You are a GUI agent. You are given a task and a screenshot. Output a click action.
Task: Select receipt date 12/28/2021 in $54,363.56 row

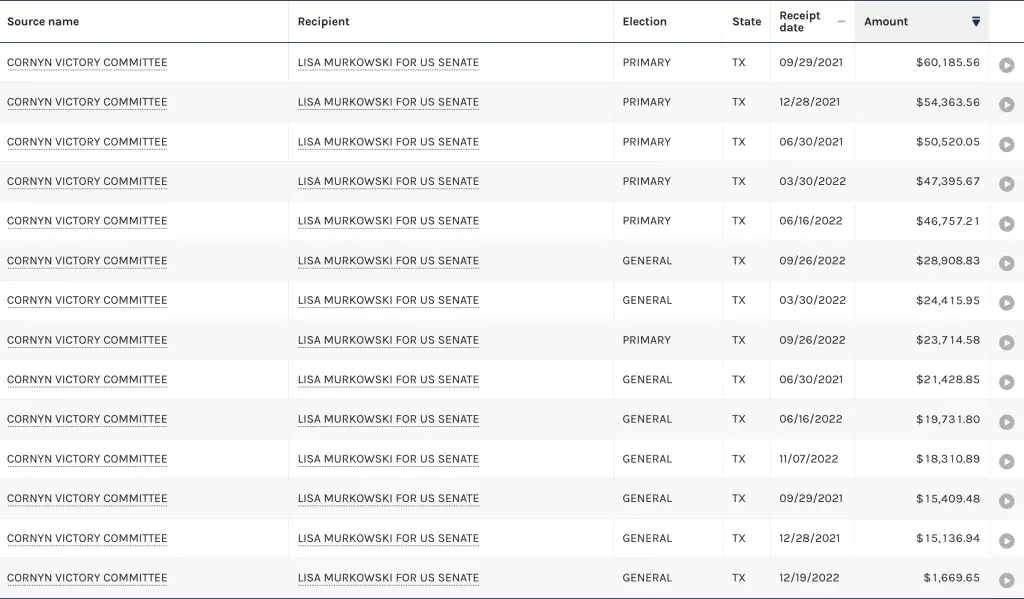pos(810,102)
